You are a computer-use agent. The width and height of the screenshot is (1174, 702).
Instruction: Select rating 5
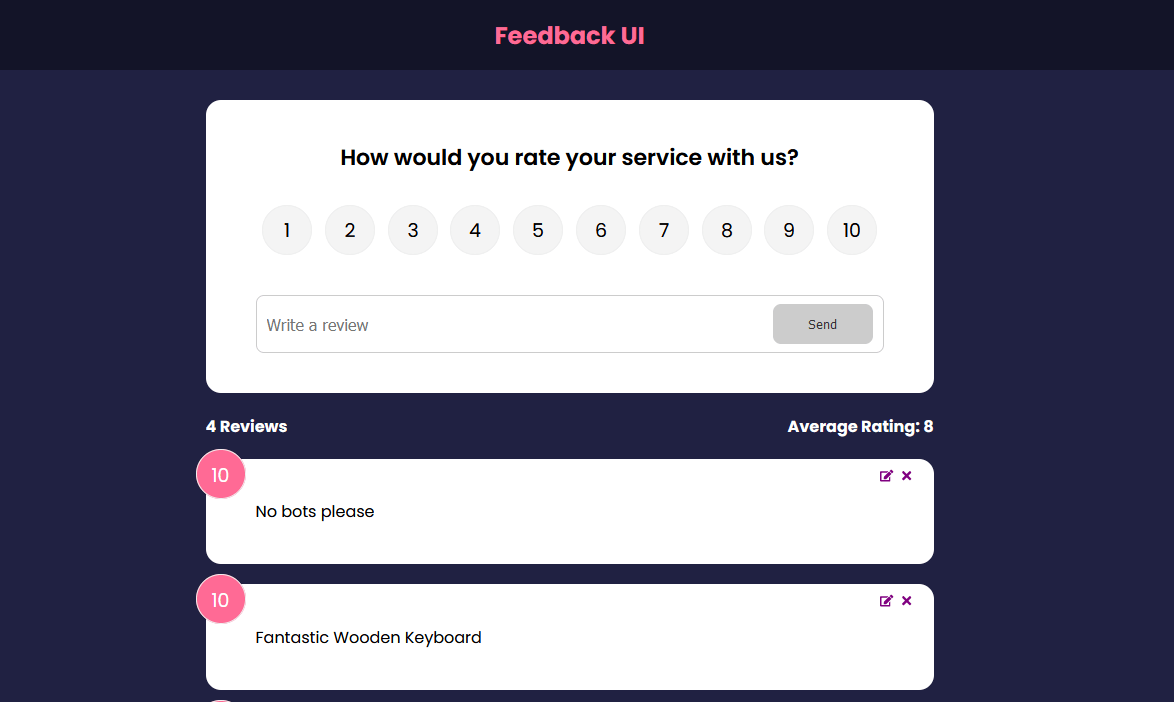click(x=538, y=230)
